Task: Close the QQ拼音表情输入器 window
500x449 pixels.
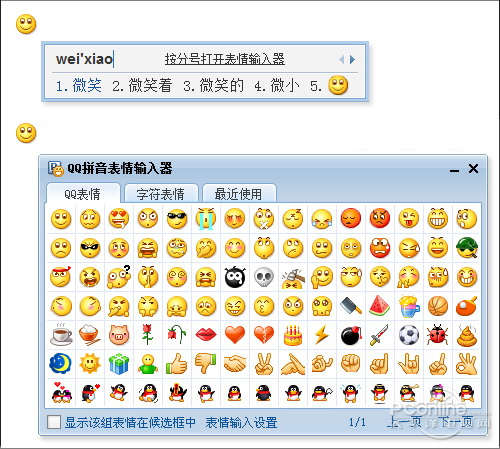Action: click(473, 168)
